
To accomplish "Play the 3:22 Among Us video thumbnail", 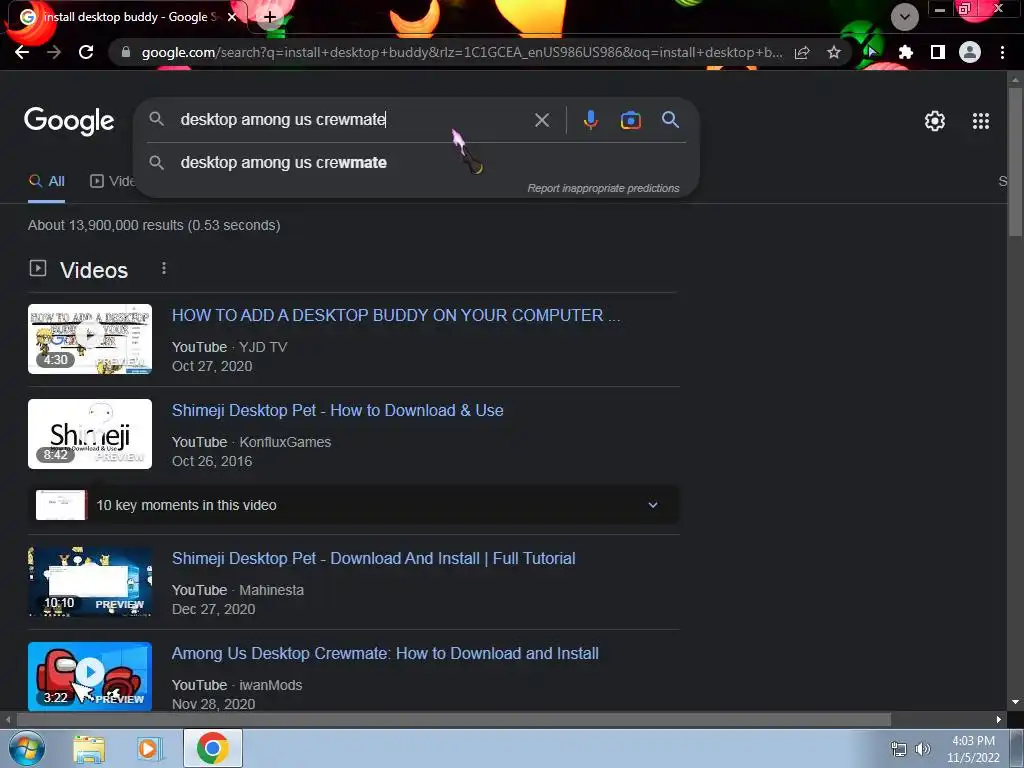I will coord(89,676).
